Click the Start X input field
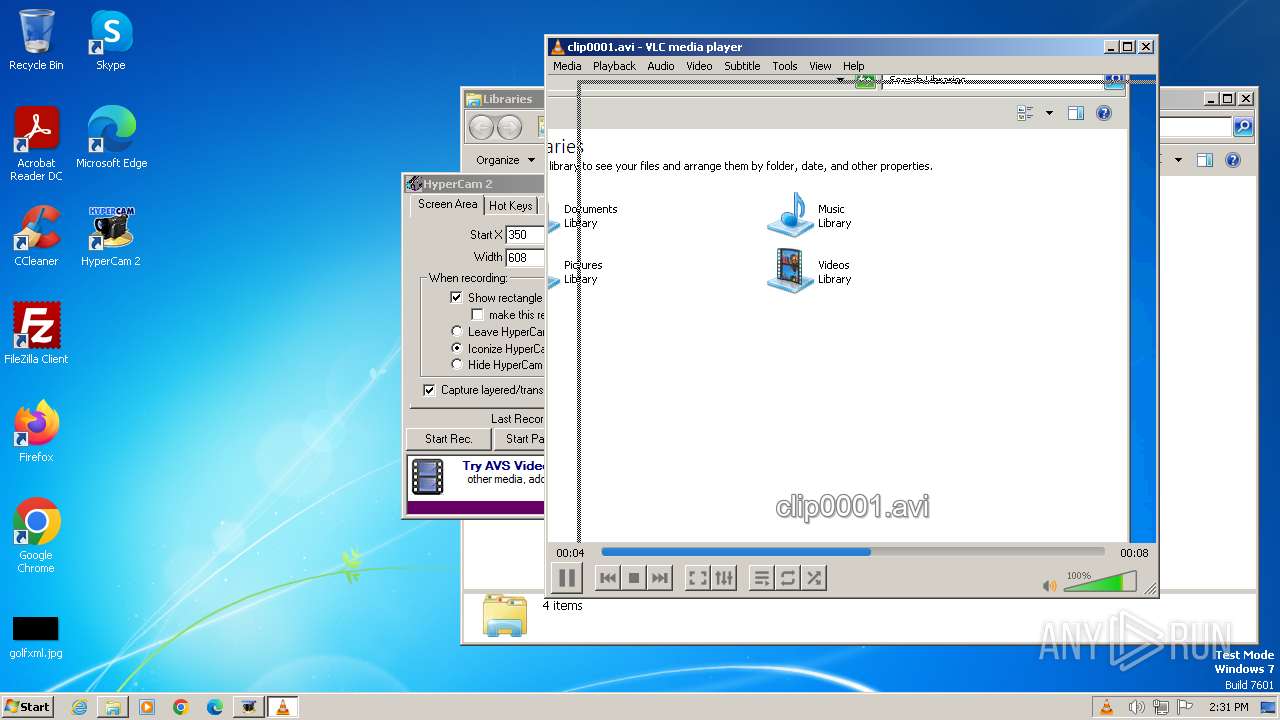This screenshot has height=720, width=1280. (525, 235)
